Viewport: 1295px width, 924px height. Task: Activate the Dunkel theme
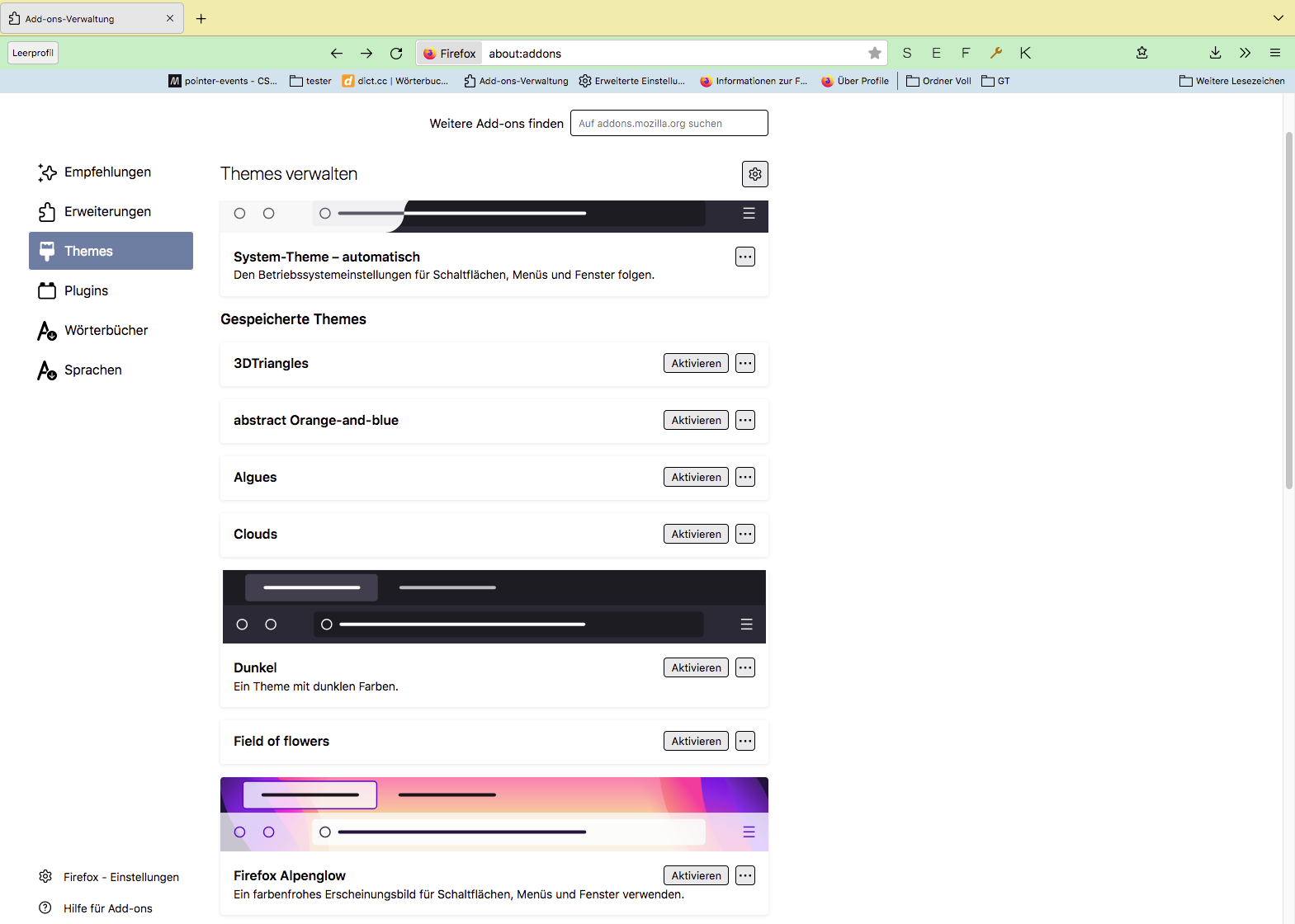[696, 667]
